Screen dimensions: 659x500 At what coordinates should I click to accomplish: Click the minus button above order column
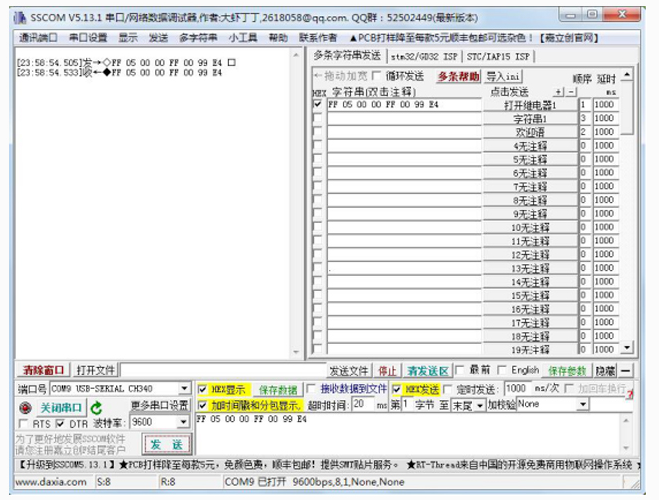(571, 92)
